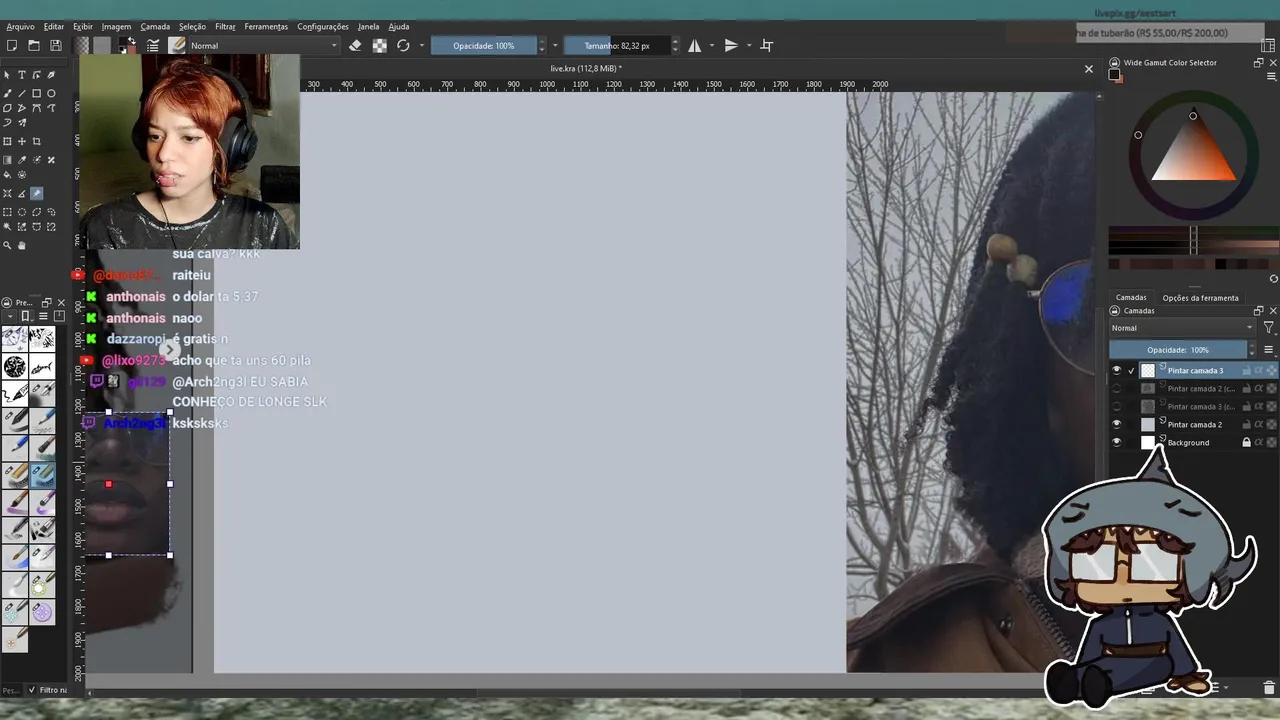The height and width of the screenshot is (720, 1280).
Task: Open the wrap-around mode icon
Action: coord(767,45)
